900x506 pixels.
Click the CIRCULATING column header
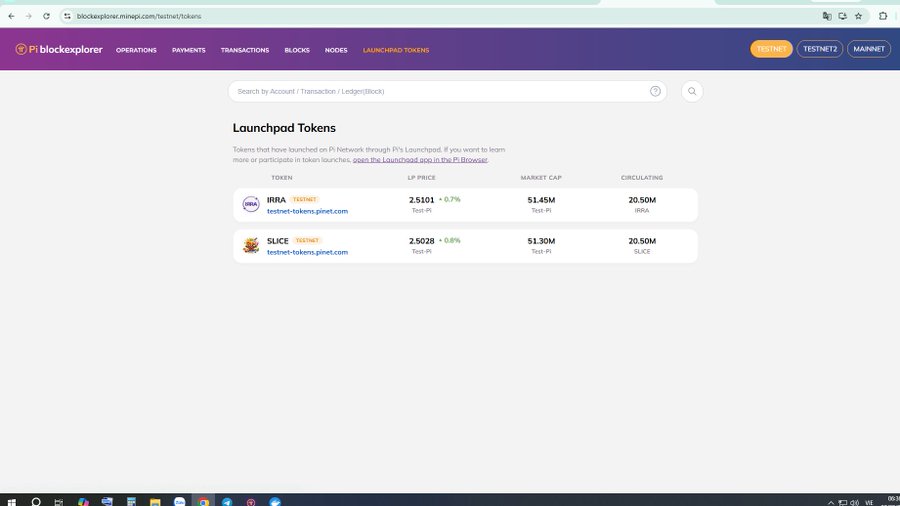tap(642, 178)
